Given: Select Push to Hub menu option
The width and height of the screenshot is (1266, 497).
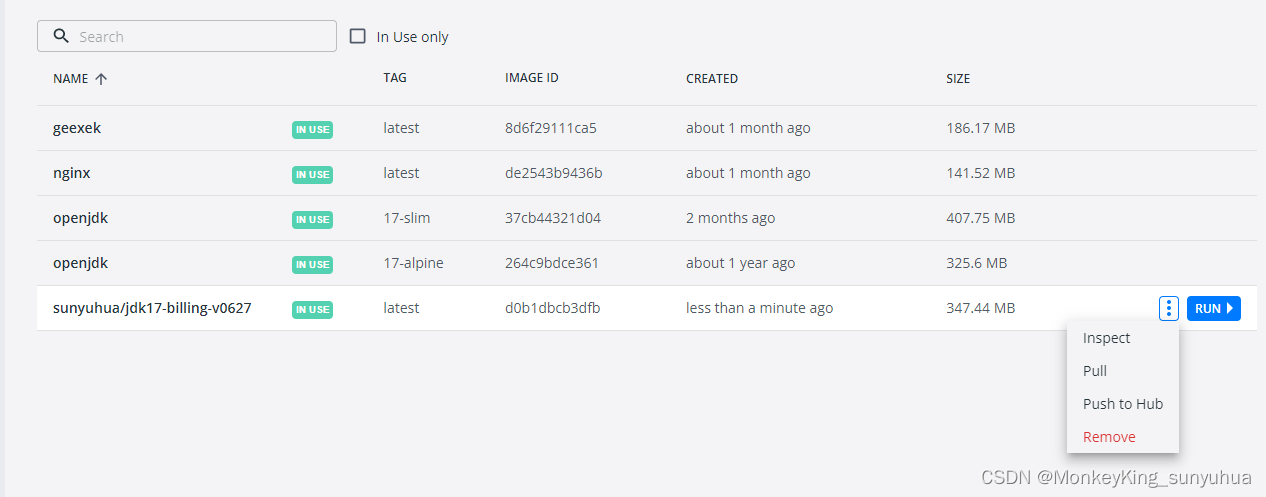Looking at the screenshot, I should click(x=1122, y=404).
